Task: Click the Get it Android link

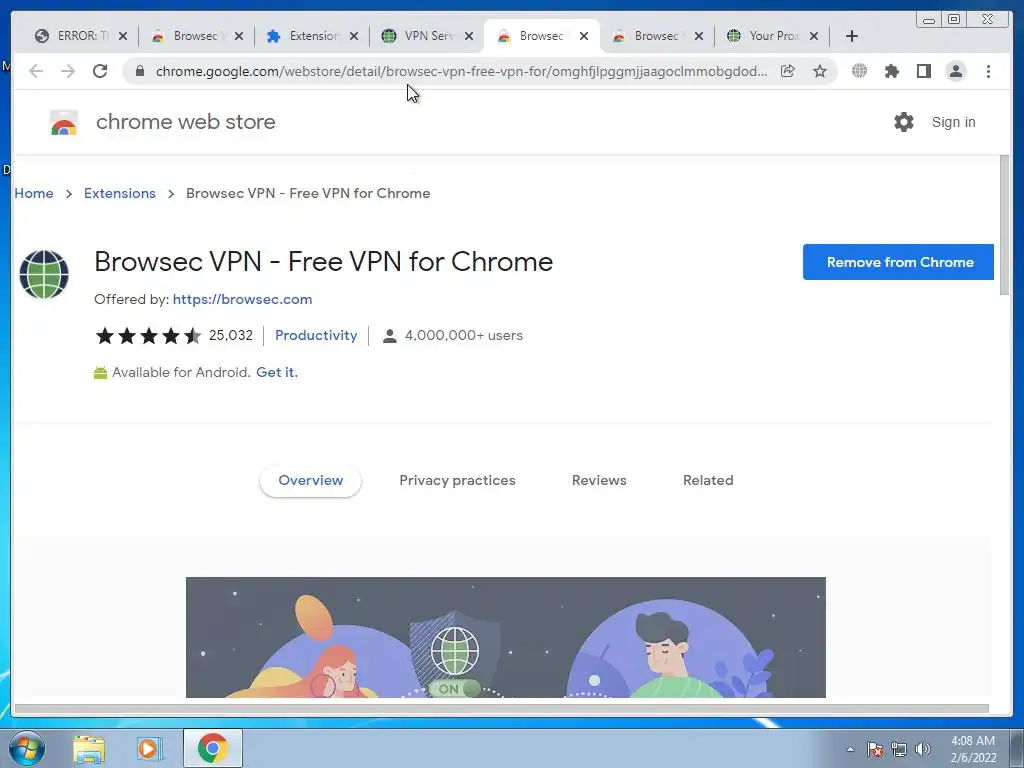Action: [x=277, y=372]
